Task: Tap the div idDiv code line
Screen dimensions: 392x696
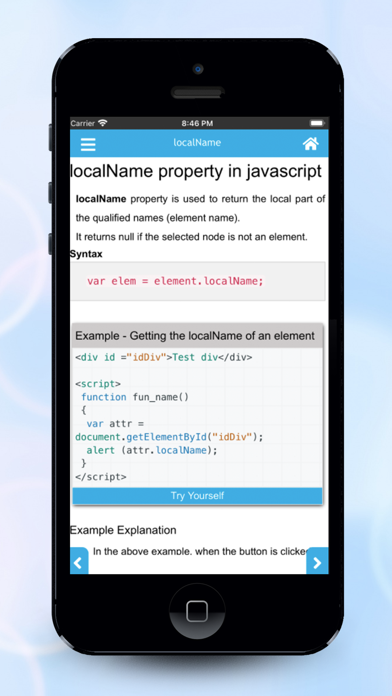Action: coord(164,357)
